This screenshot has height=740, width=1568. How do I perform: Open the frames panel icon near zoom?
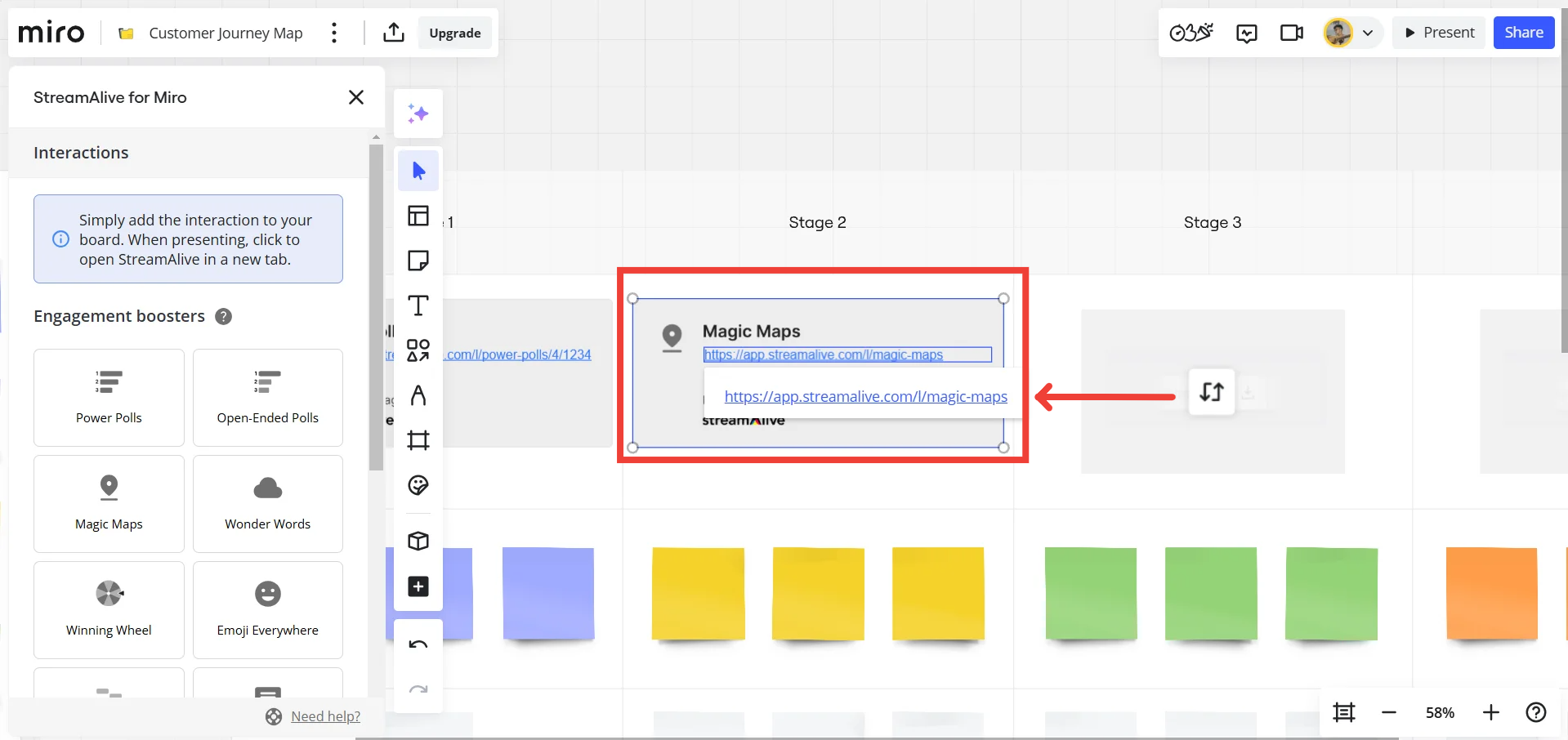(x=1344, y=713)
